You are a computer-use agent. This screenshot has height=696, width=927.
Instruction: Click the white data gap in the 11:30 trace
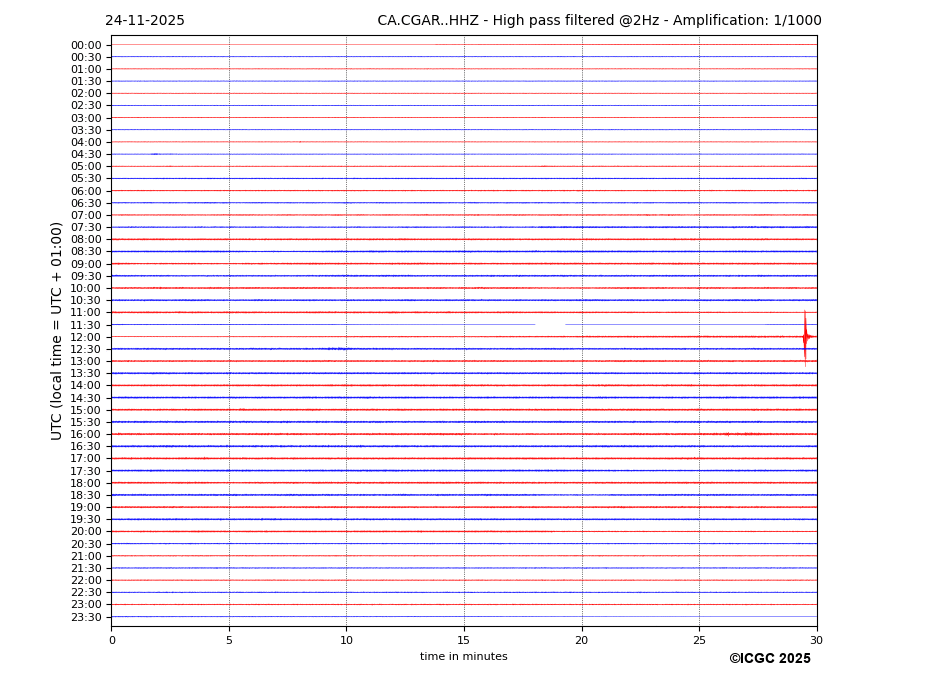click(550, 324)
